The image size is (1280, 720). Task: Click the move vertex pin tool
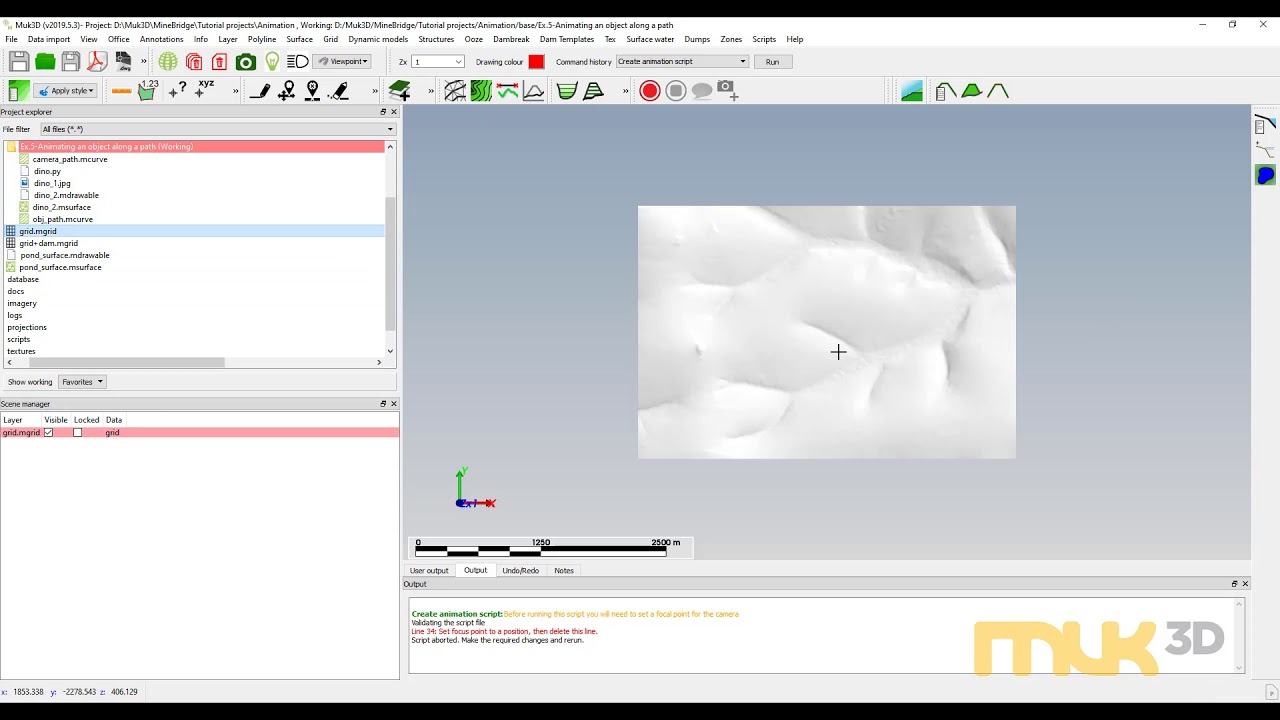(x=287, y=91)
